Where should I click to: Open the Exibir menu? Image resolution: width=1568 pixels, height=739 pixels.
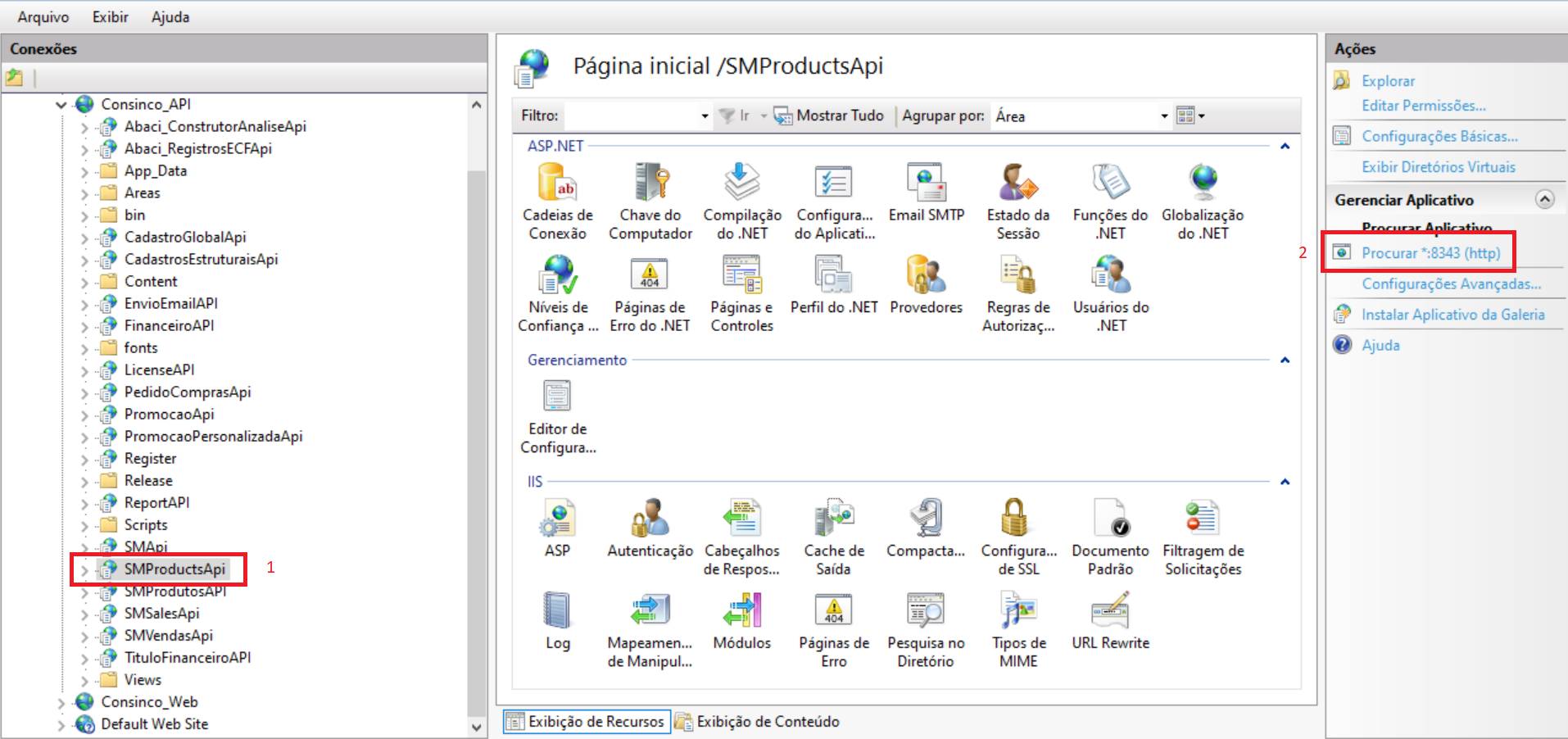click(111, 16)
